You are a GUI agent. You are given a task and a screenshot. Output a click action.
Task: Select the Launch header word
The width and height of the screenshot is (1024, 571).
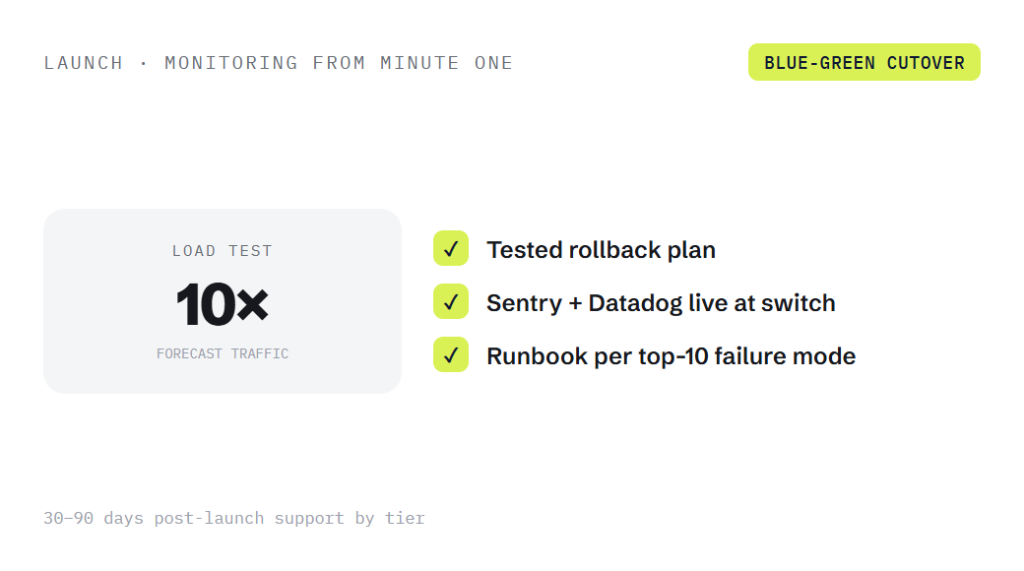pos(83,63)
